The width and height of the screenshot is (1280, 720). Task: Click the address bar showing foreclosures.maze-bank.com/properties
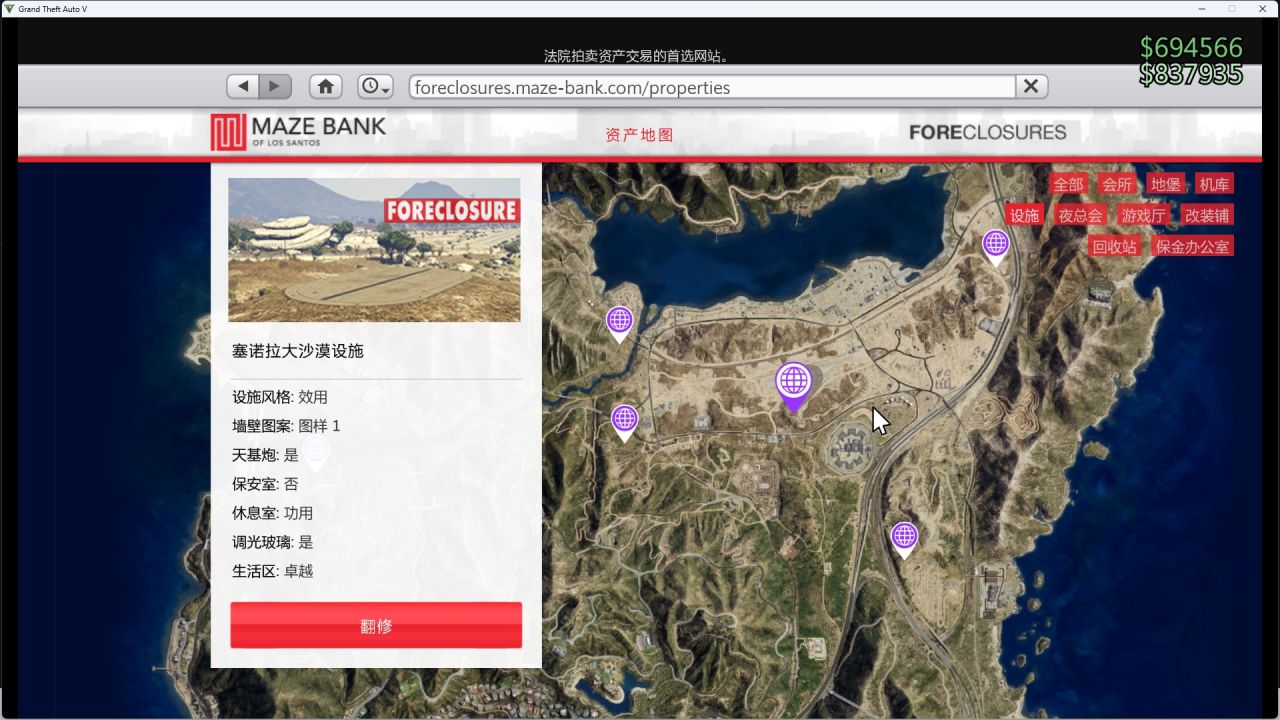(x=712, y=87)
